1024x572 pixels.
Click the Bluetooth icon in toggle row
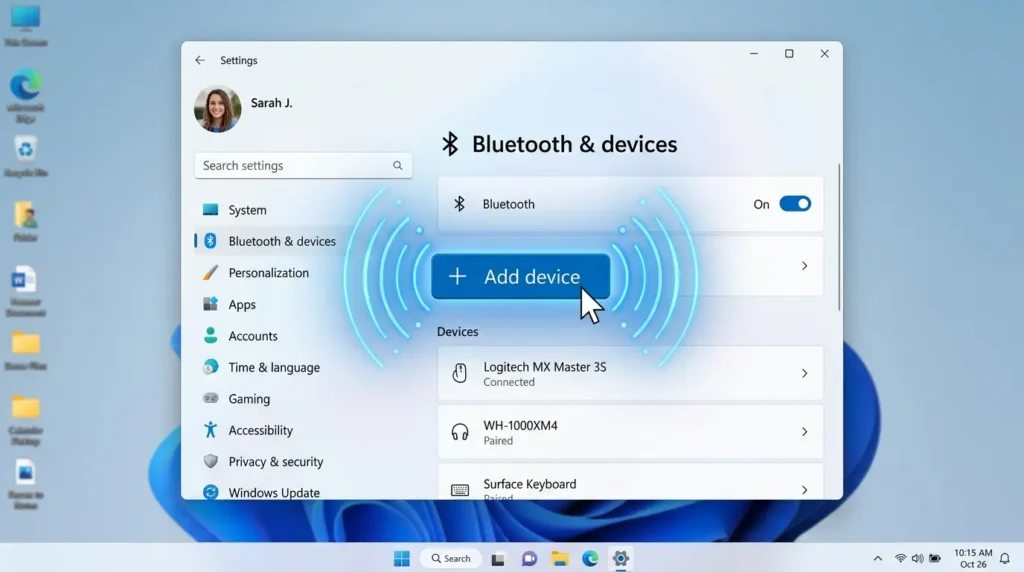click(x=459, y=204)
